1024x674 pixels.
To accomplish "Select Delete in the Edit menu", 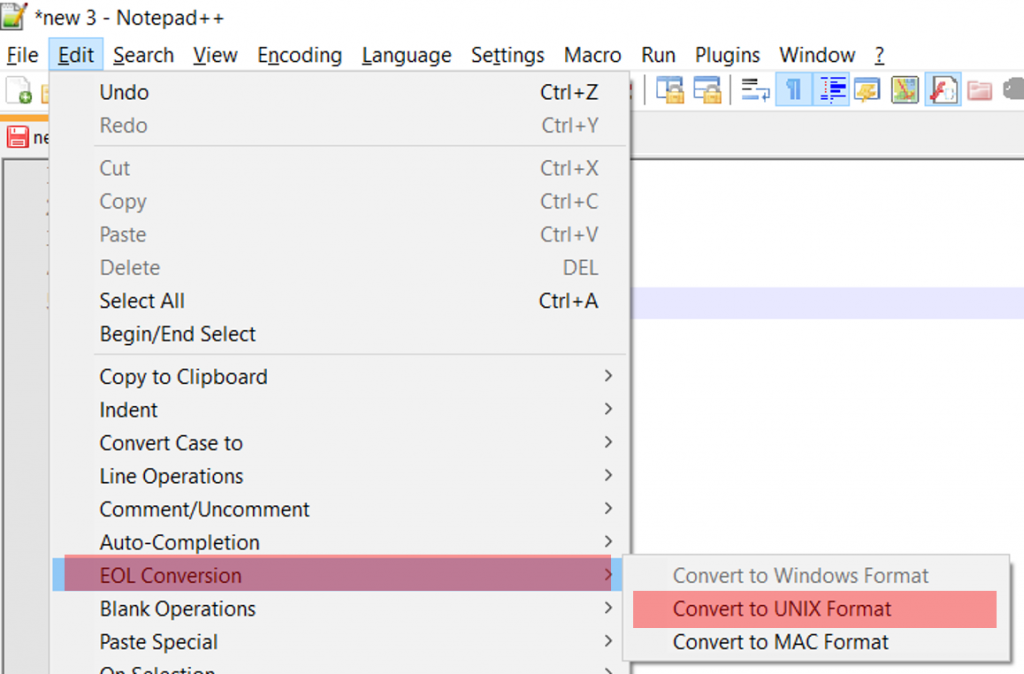I will pyautogui.click(x=340, y=268).
